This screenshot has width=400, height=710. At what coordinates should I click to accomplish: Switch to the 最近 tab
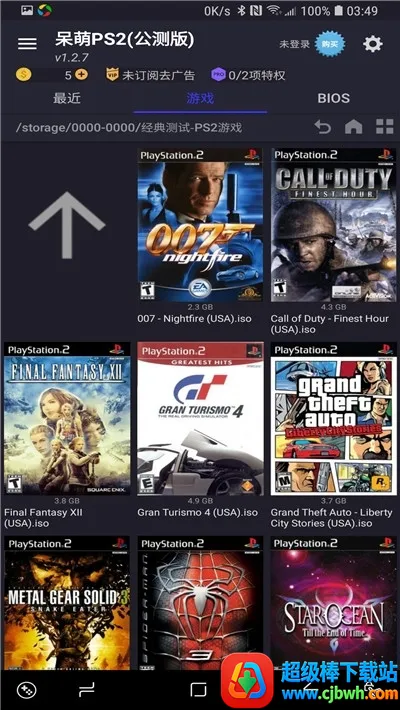pos(67,98)
